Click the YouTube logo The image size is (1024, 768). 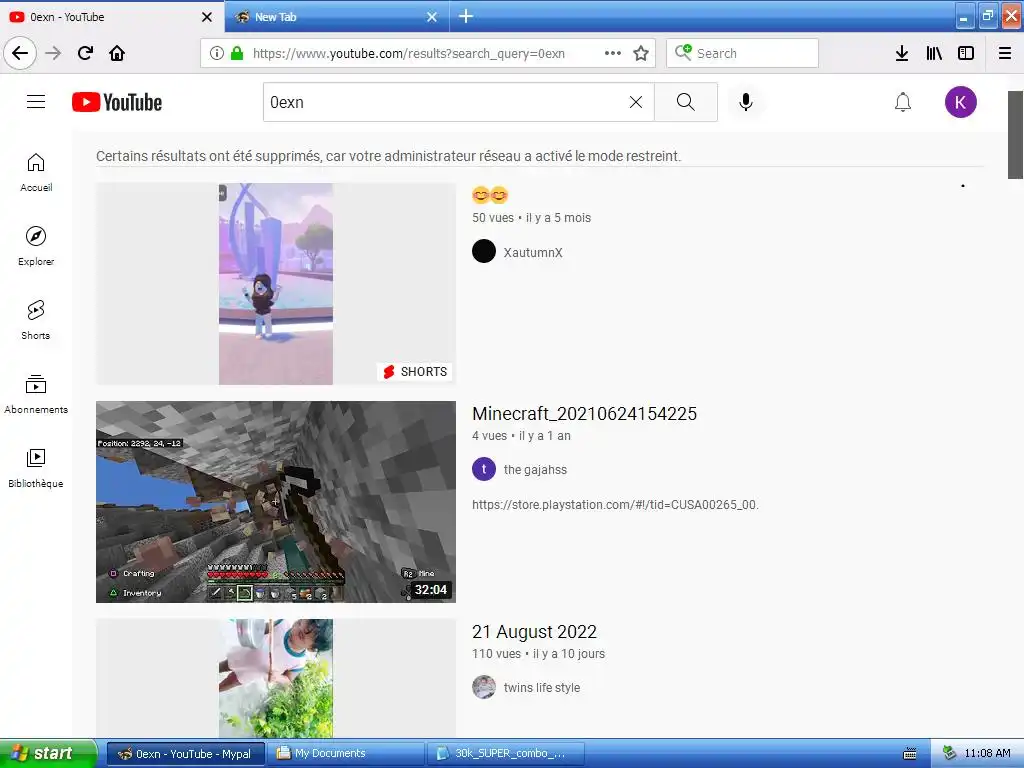117,102
